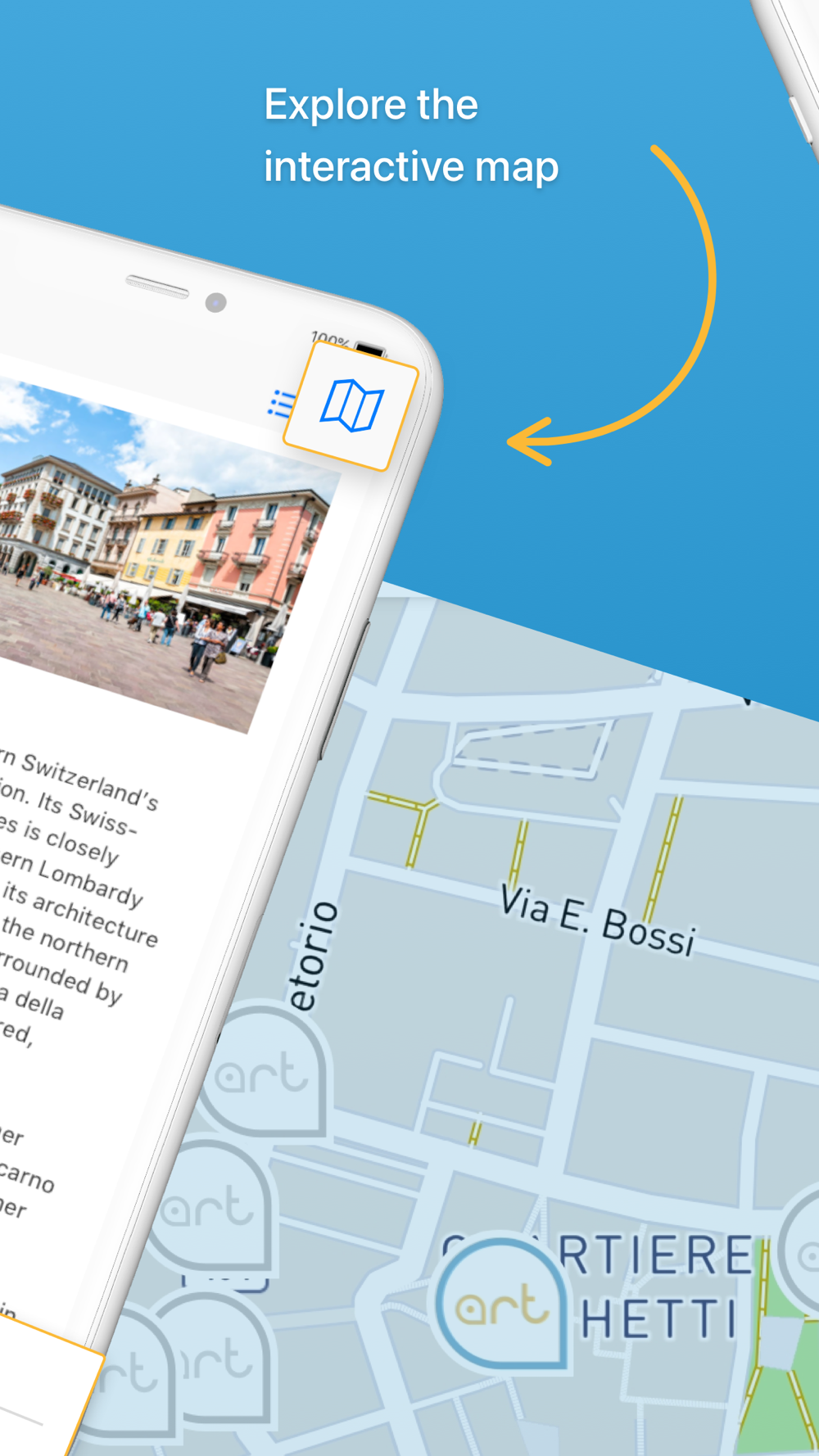Open the interactive map icon
Viewport: 819px width, 1456px height.
[x=351, y=406]
